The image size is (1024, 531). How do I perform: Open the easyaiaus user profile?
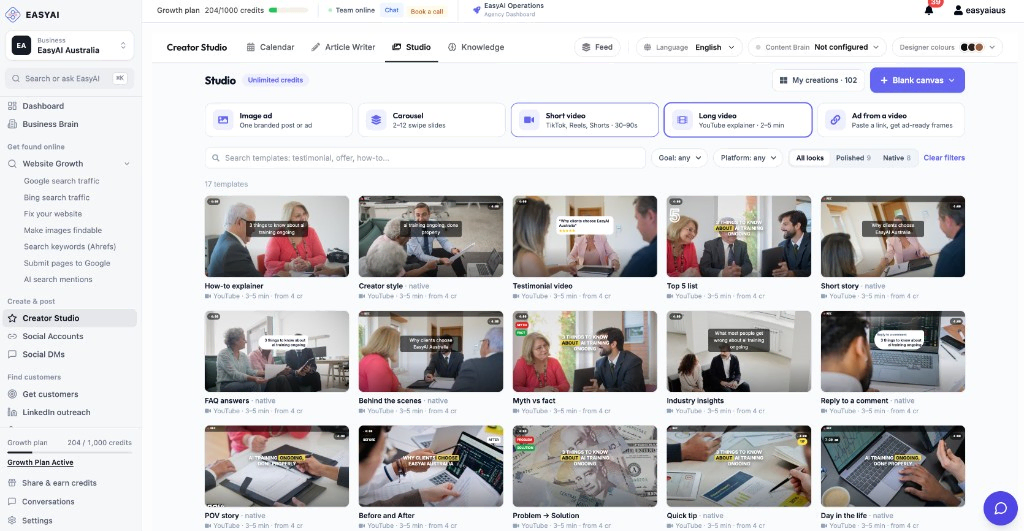tap(979, 10)
